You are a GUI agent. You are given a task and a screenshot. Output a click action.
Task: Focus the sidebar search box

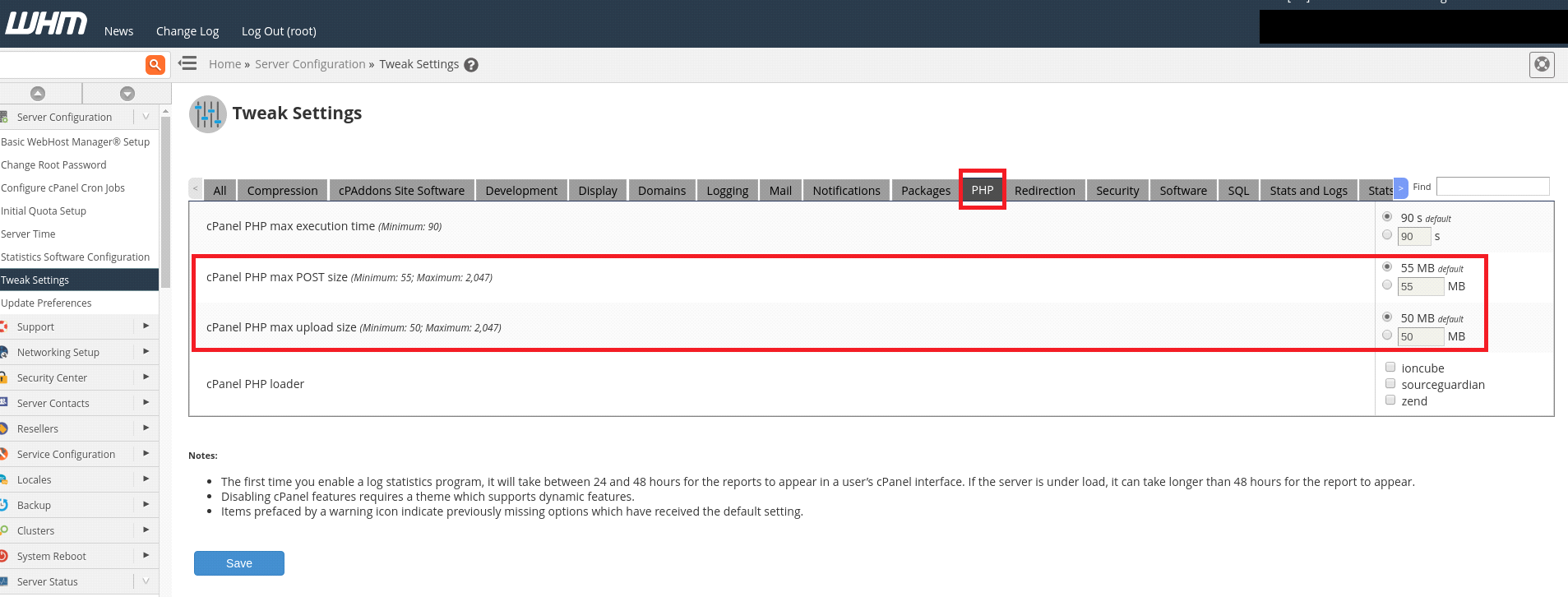pyautogui.click(x=72, y=65)
